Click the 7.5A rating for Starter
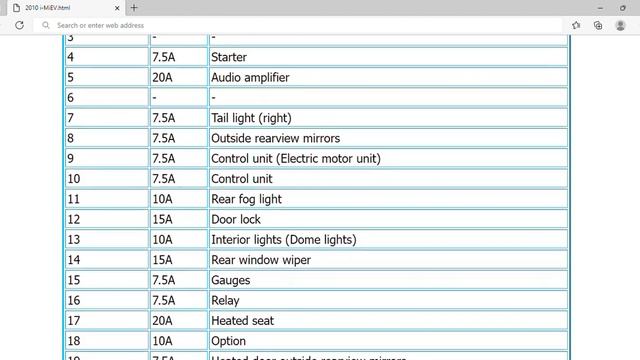 (x=179, y=57)
